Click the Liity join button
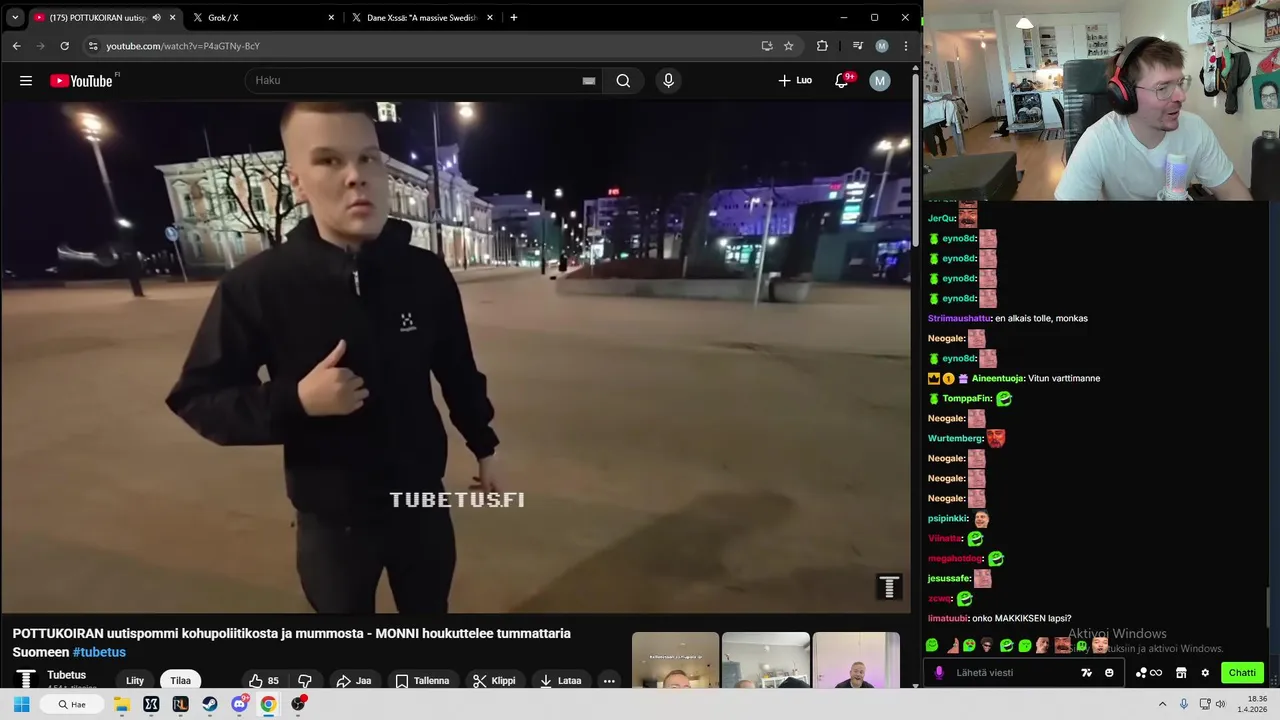This screenshot has height=720, width=1280. (135, 681)
